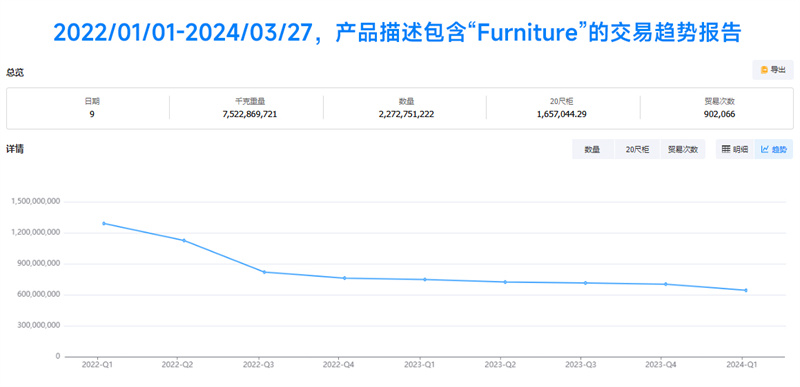
Task: Click the Furniture trend report title
Action: [x=397, y=33]
